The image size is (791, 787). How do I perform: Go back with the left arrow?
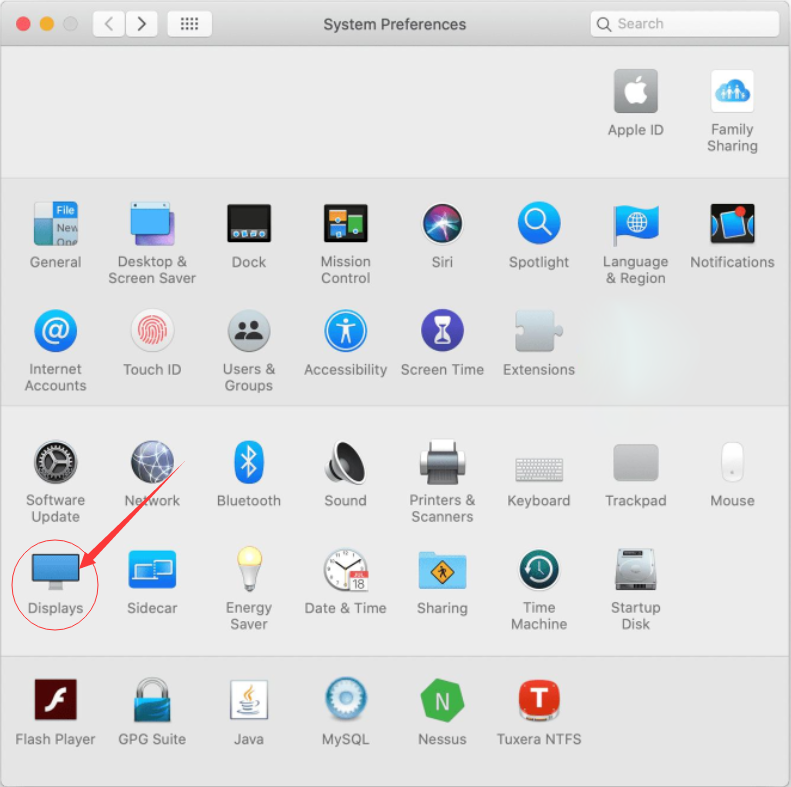108,24
